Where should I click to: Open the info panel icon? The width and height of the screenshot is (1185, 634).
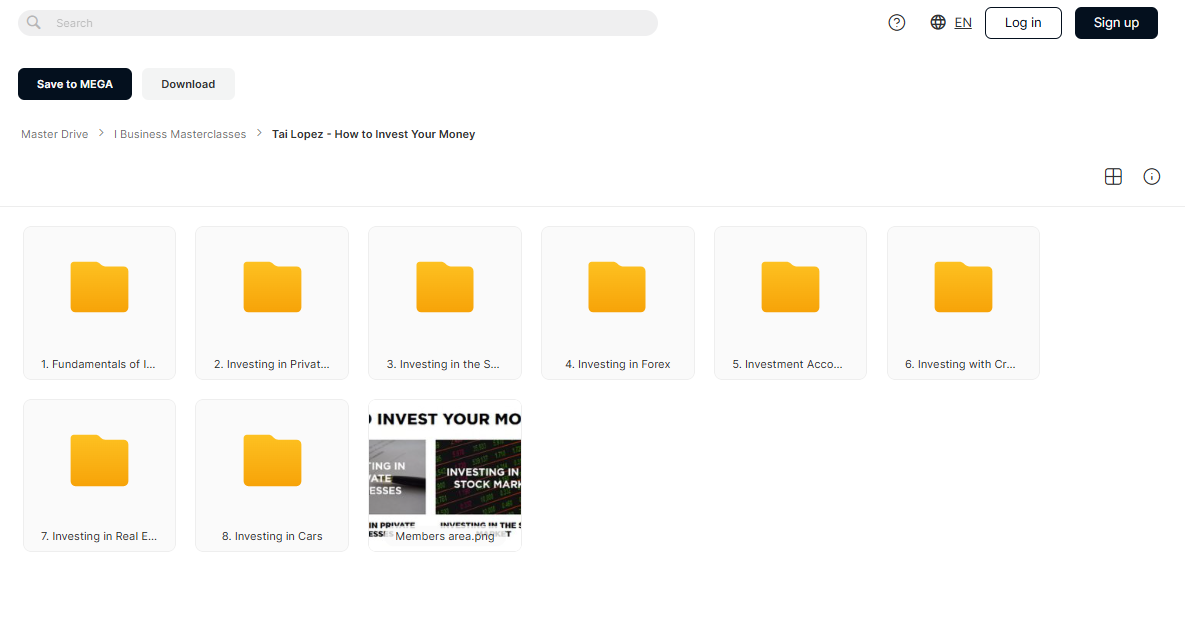pyautogui.click(x=1151, y=177)
